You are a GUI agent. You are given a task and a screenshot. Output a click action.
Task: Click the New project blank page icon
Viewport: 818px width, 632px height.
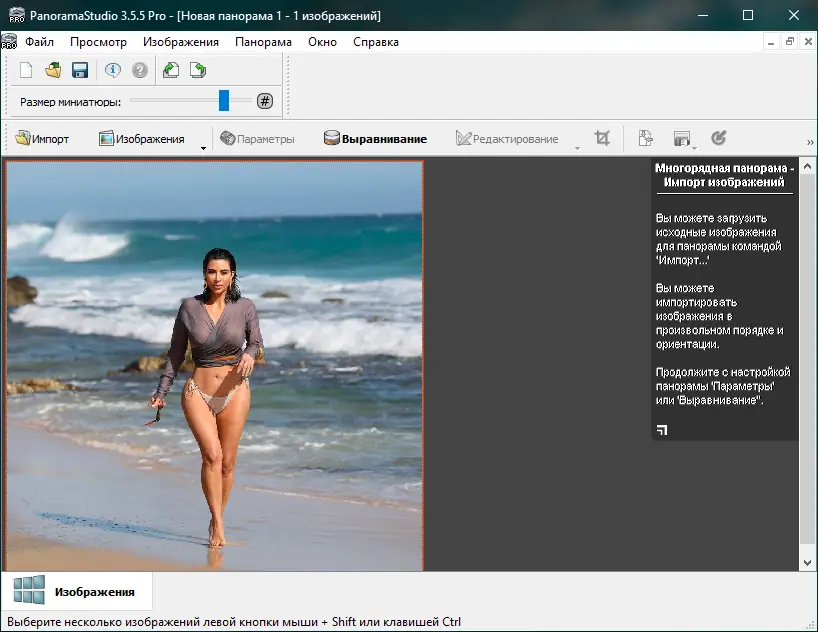tap(26, 70)
